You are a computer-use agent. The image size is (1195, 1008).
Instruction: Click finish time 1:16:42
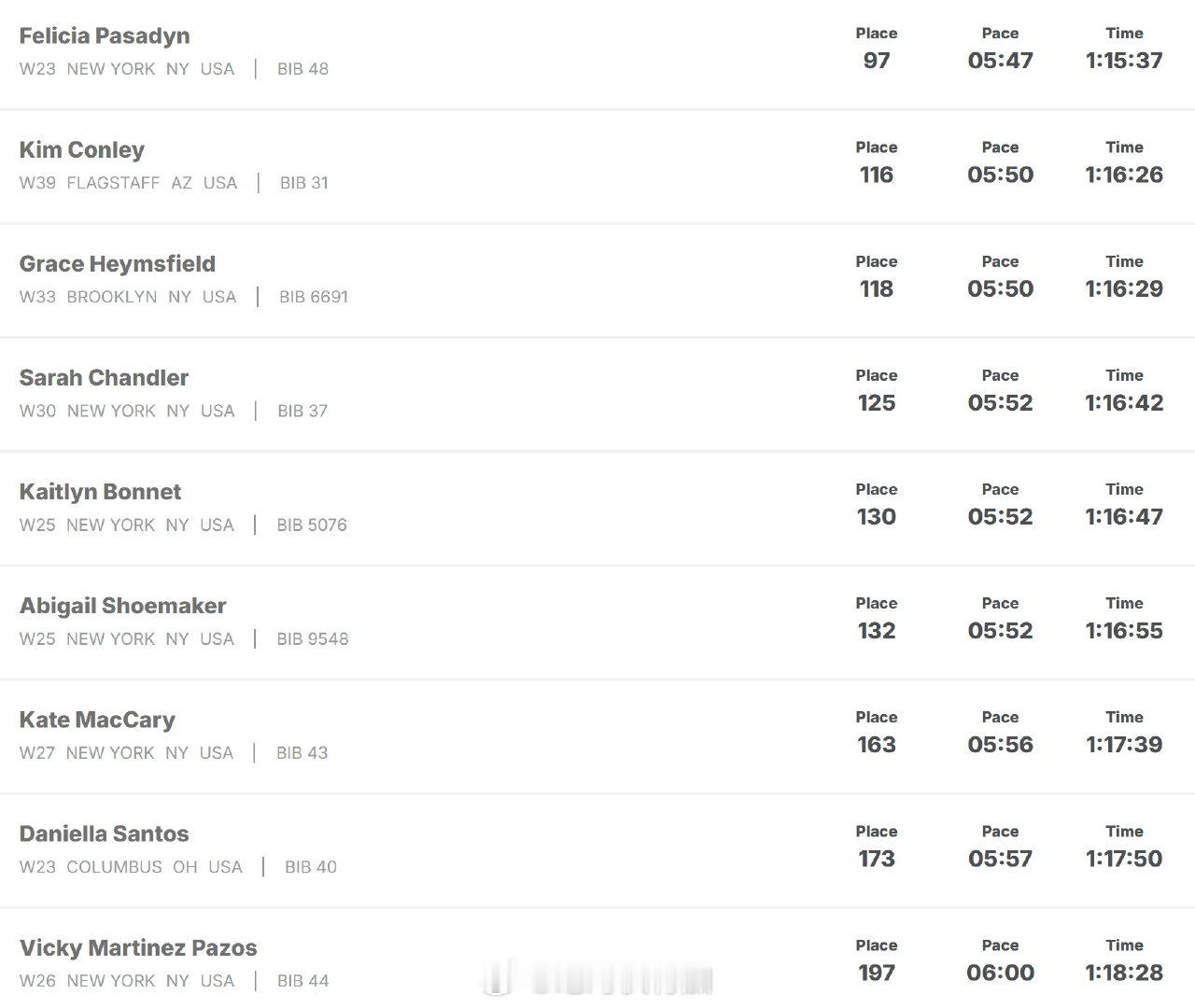(1124, 402)
